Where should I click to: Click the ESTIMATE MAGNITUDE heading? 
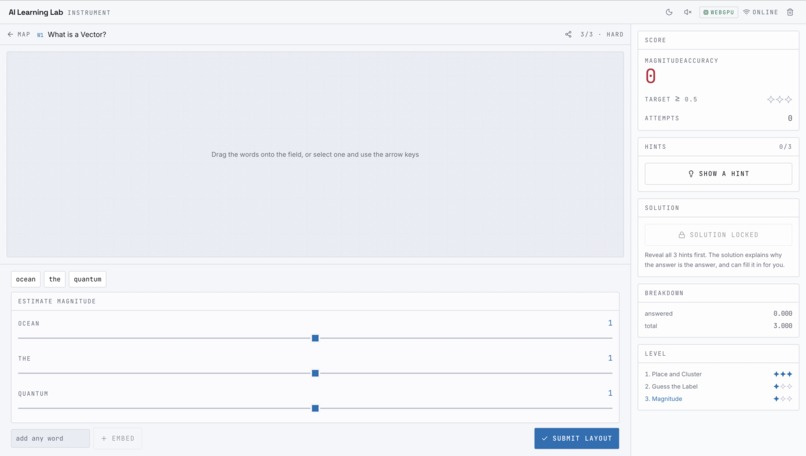point(57,301)
